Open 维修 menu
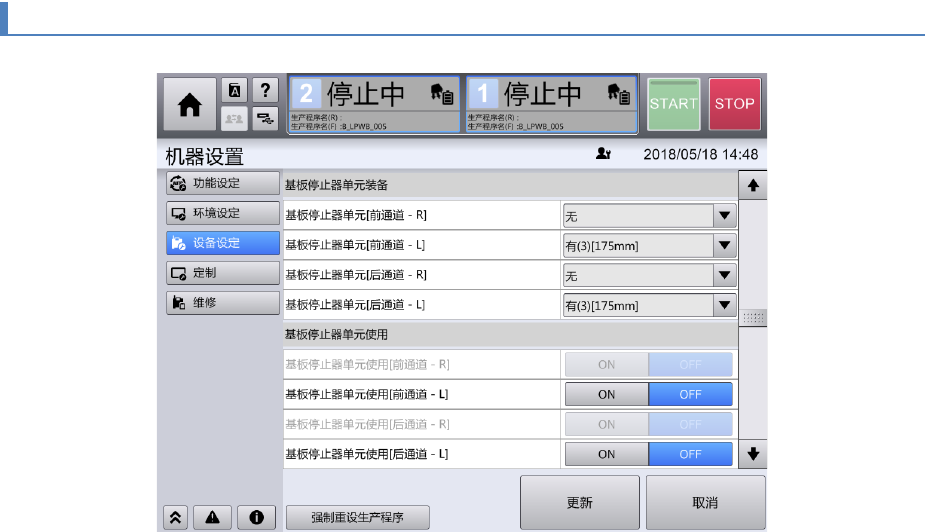This screenshot has height=532, width=925. pyautogui.click(x=223, y=303)
